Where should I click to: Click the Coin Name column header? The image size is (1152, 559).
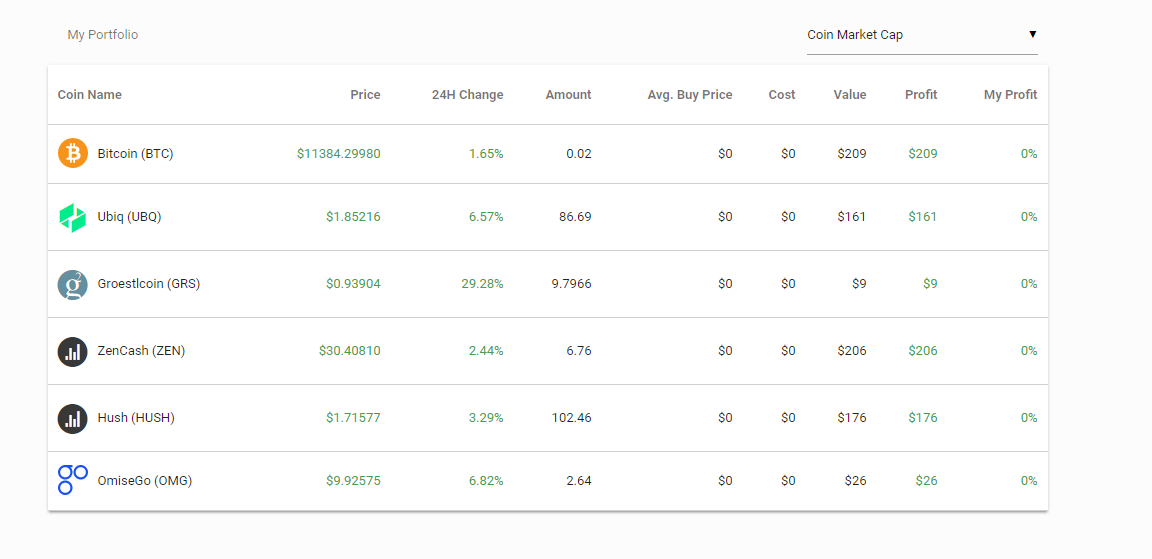pyautogui.click(x=90, y=95)
